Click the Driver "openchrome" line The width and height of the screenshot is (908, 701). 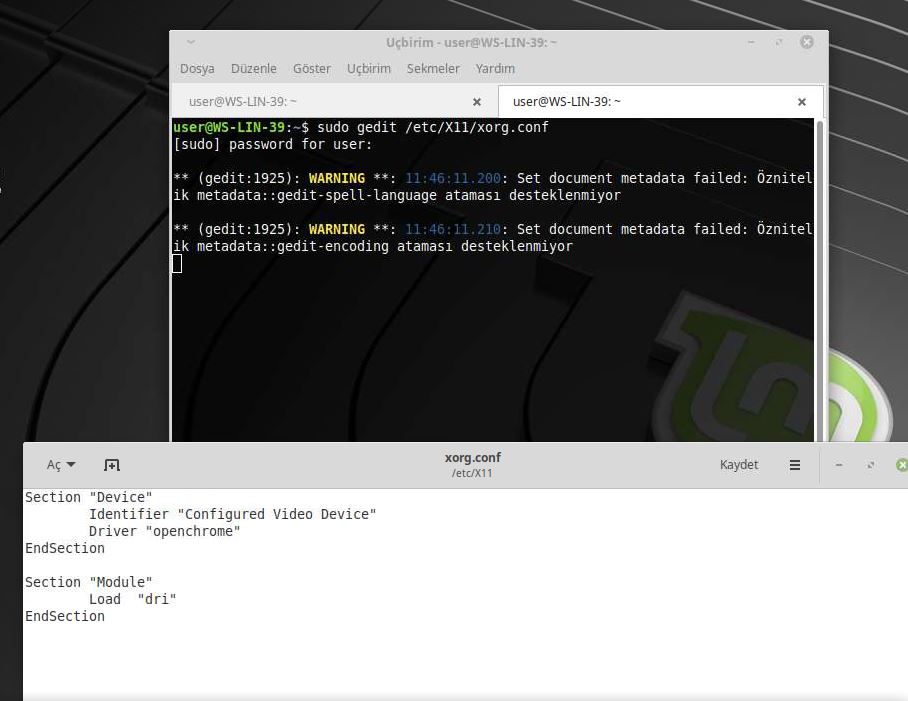tap(164, 531)
